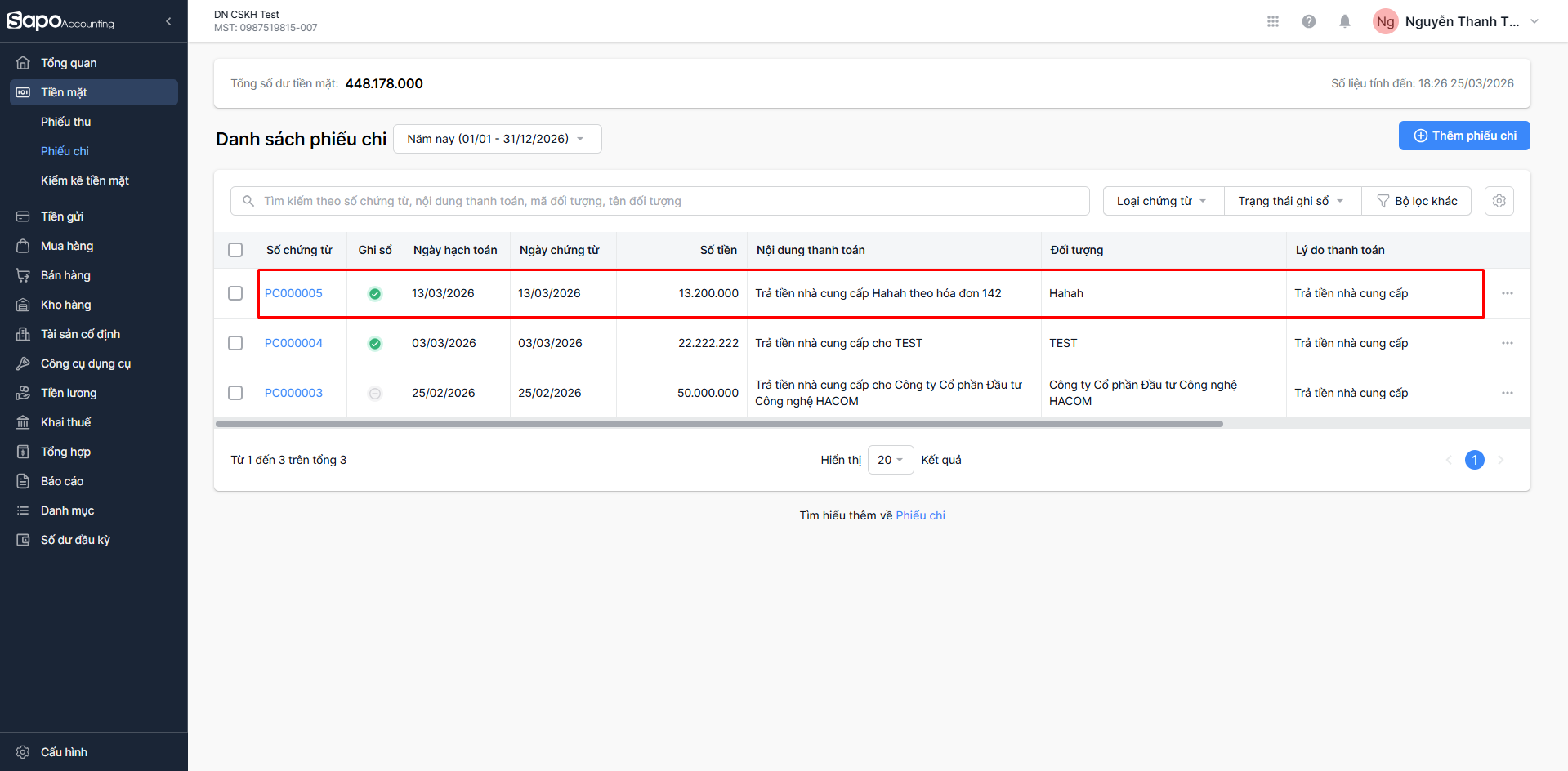1568x771 pixels.
Task: Expand the Năm nay date range dropdown
Action: 497,139
